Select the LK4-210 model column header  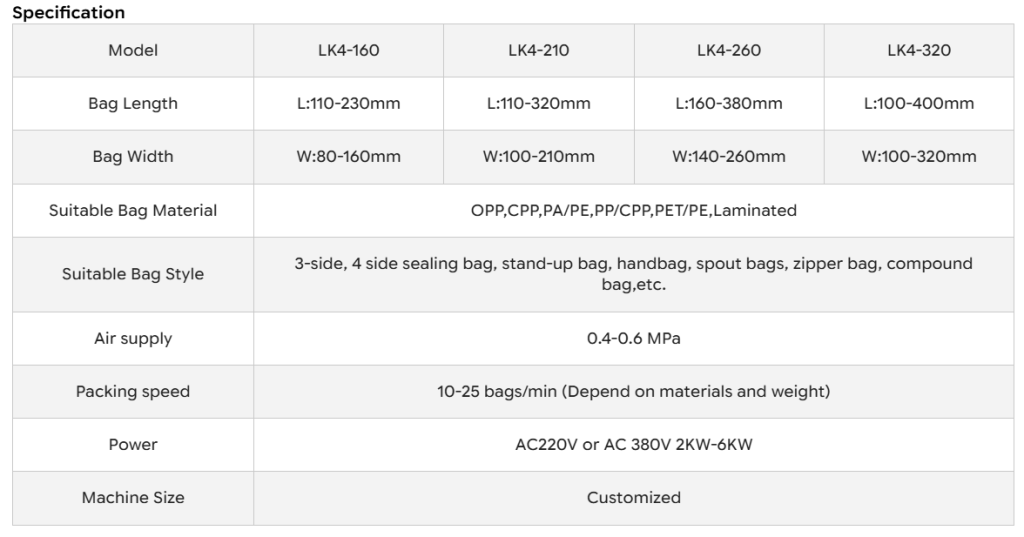click(x=539, y=50)
